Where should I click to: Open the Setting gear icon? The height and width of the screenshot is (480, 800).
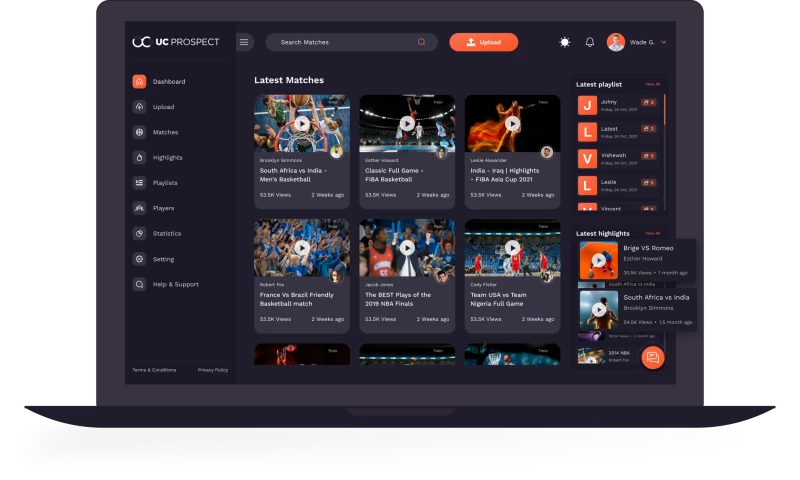pos(139,259)
